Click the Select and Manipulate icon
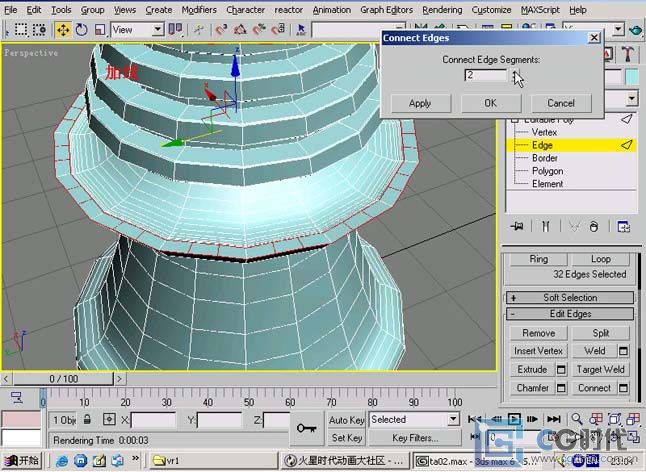 [199, 30]
